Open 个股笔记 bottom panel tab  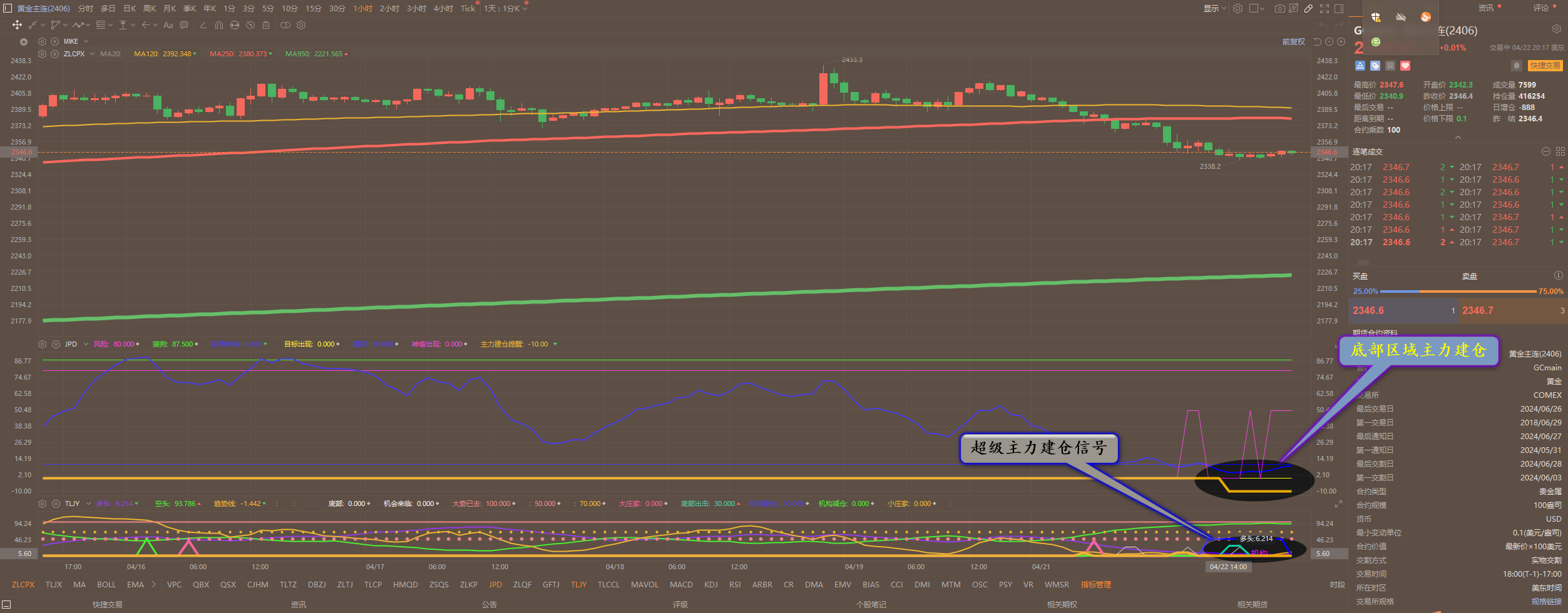(871, 605)
